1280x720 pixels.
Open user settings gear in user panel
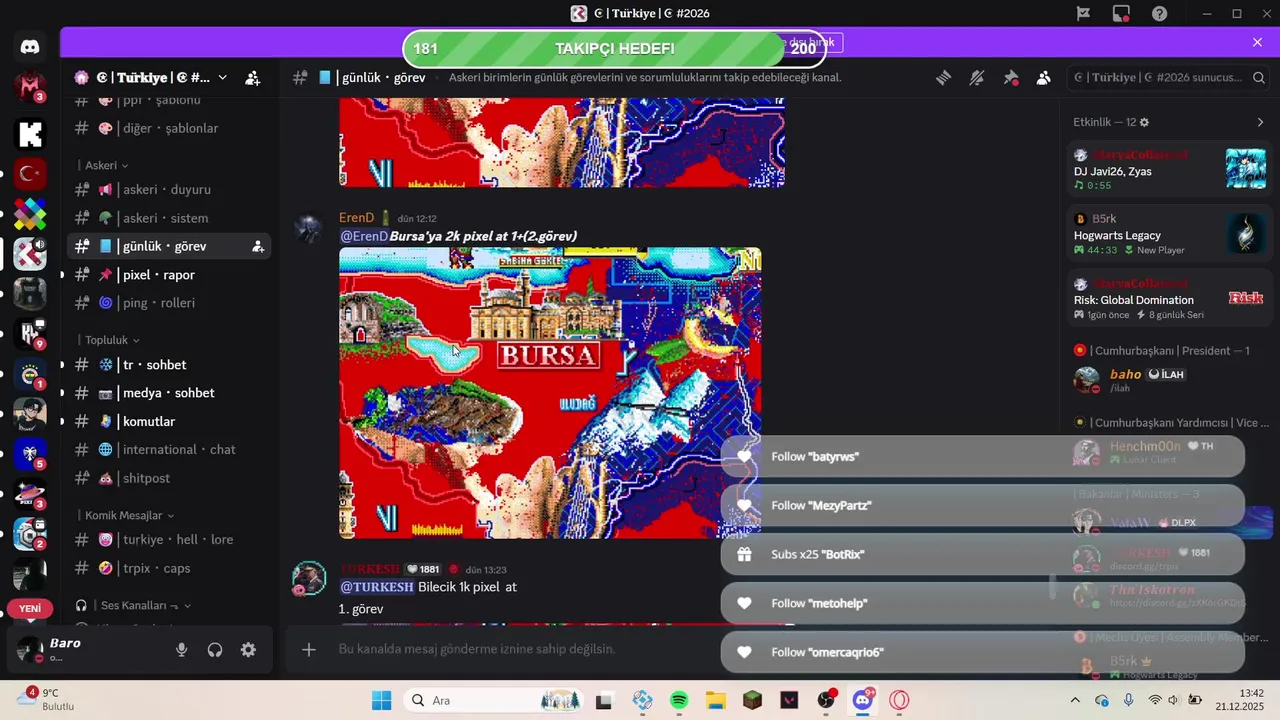point(248,649)
